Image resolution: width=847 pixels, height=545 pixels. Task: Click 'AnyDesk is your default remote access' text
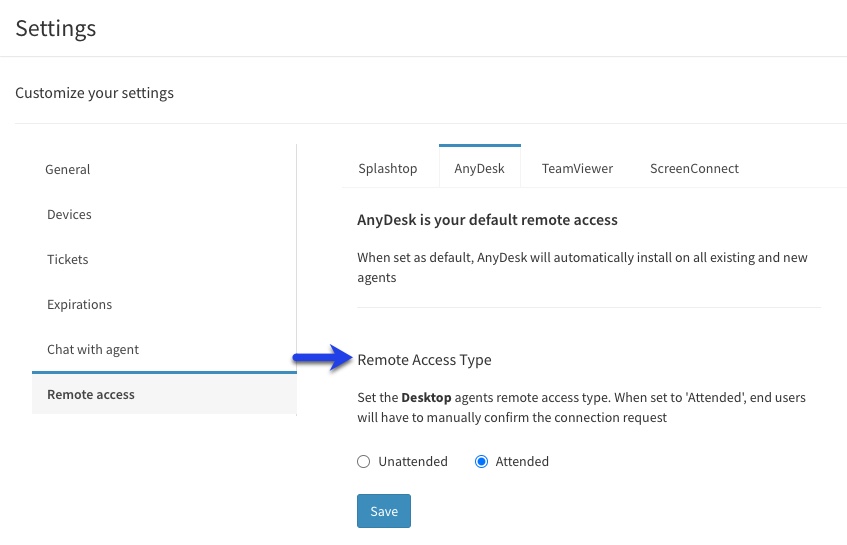point(487,220)
